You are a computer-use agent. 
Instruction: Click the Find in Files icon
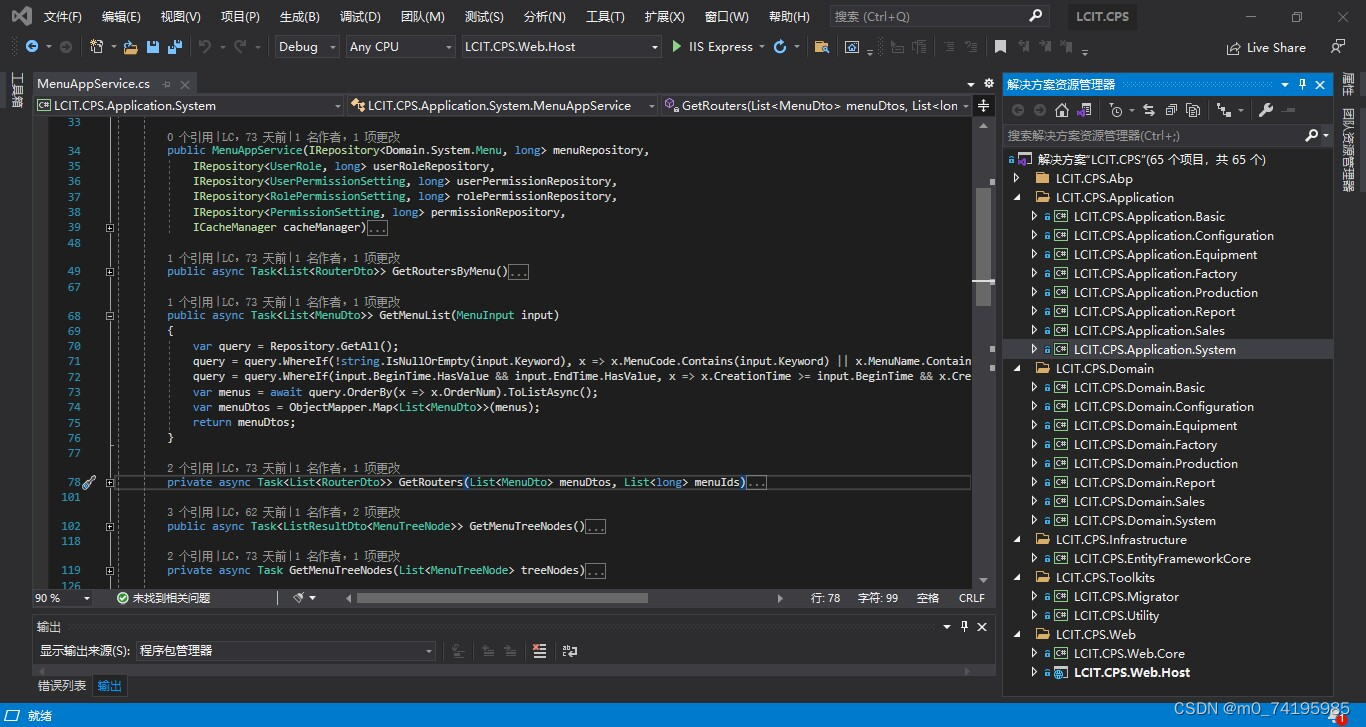pyautogui.click(x=821, y=47)
